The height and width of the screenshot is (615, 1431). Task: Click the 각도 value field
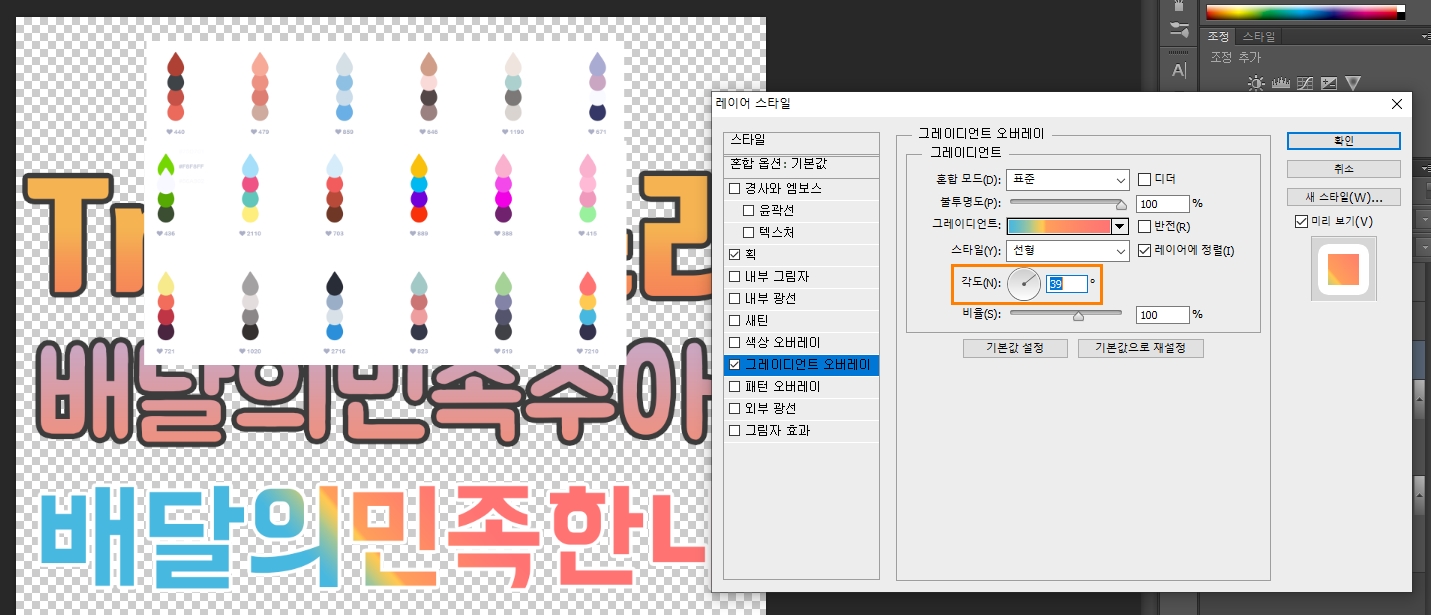[1066, 284]
